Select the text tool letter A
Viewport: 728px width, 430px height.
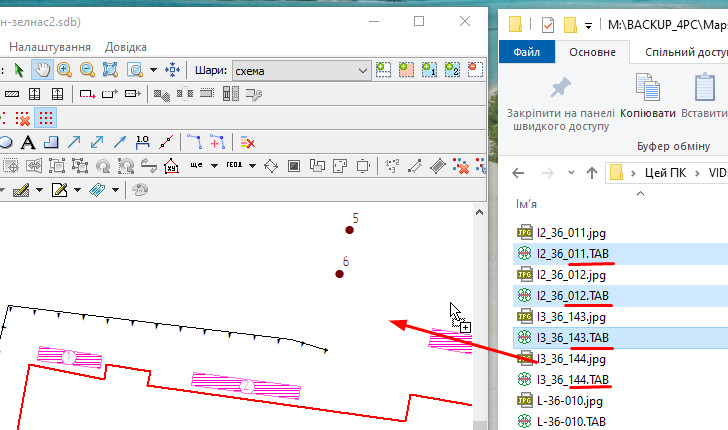[28, 142]
